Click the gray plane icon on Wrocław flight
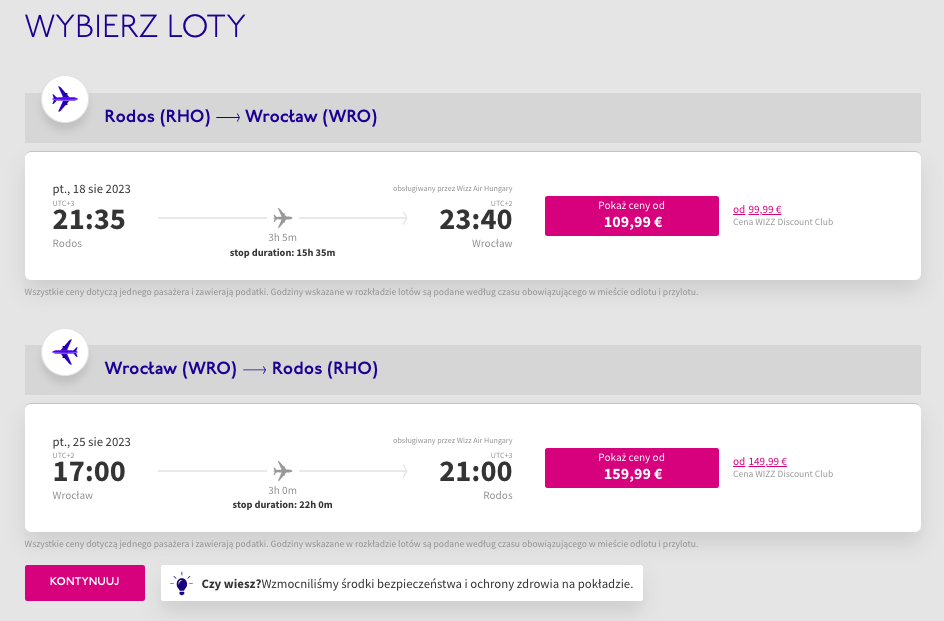 coord(282,470)
